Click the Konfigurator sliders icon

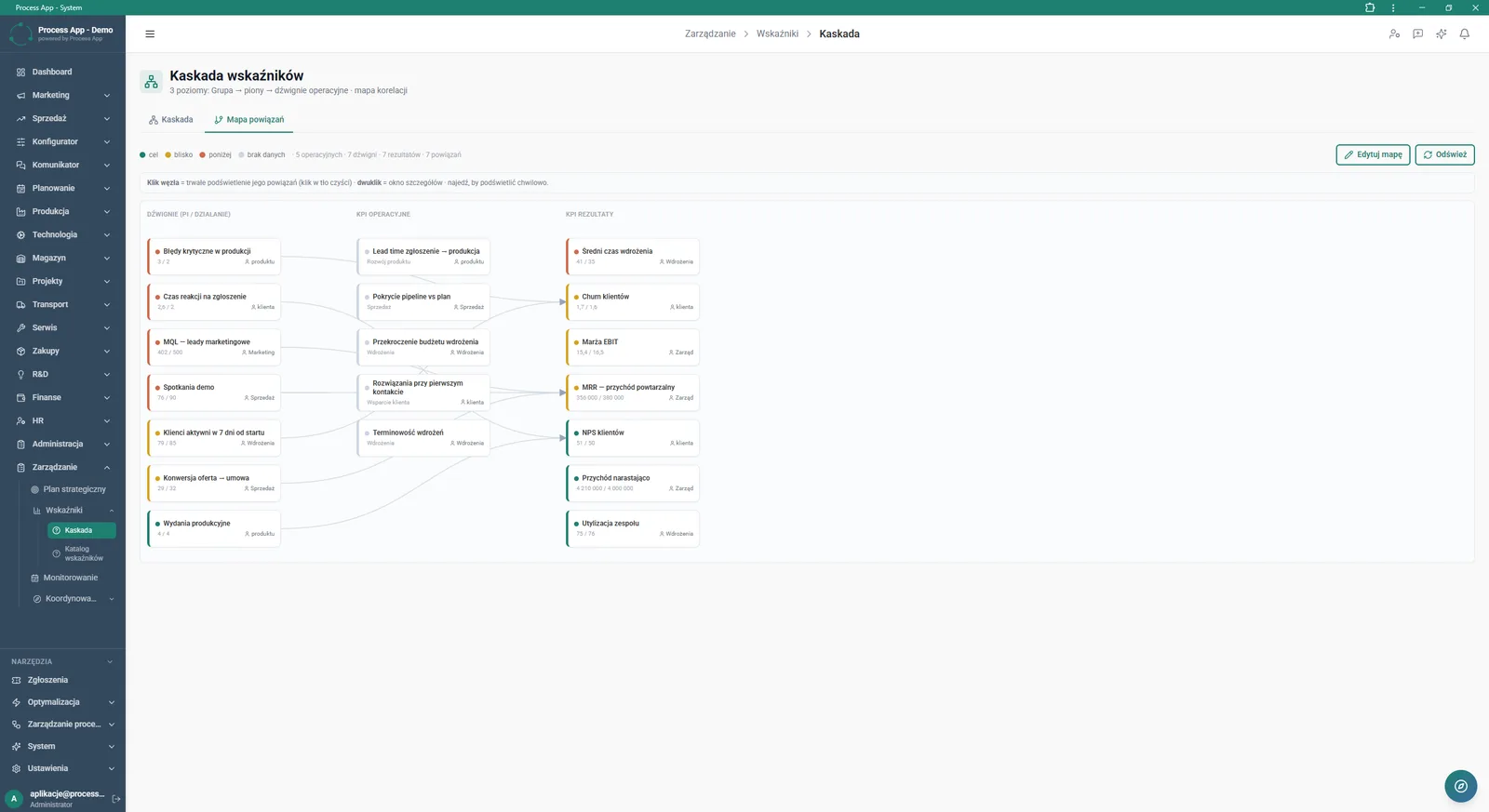tap(20, 141)
